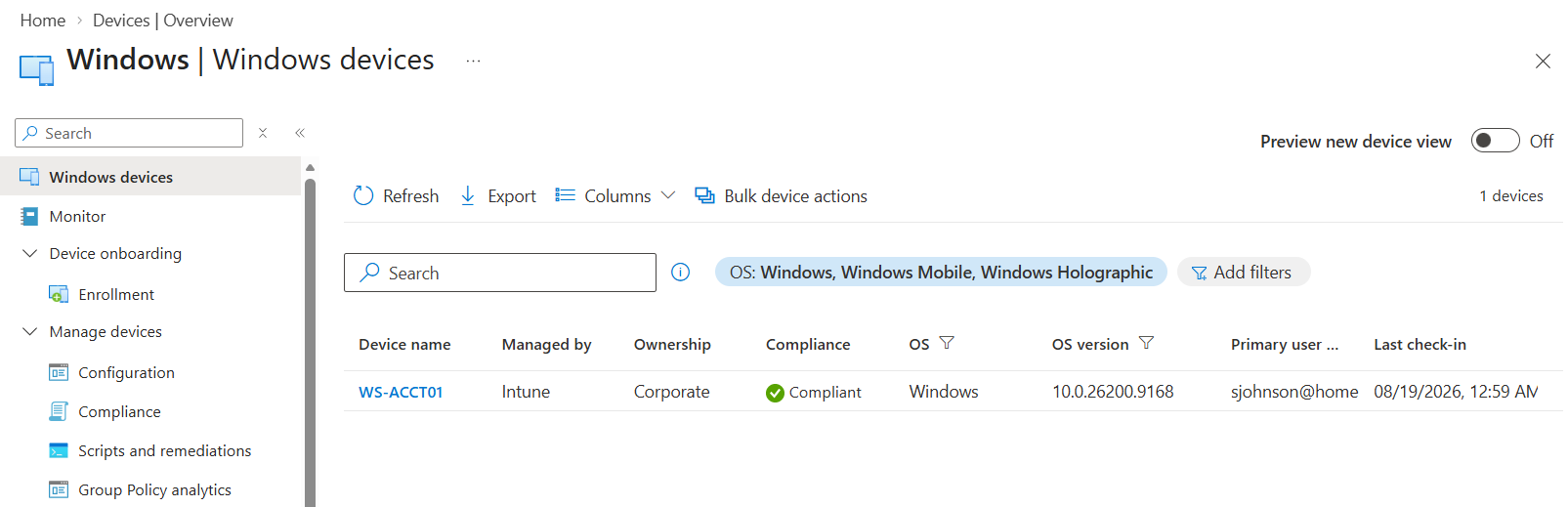Click the Intune managed by cell

[x=526, y=392]
